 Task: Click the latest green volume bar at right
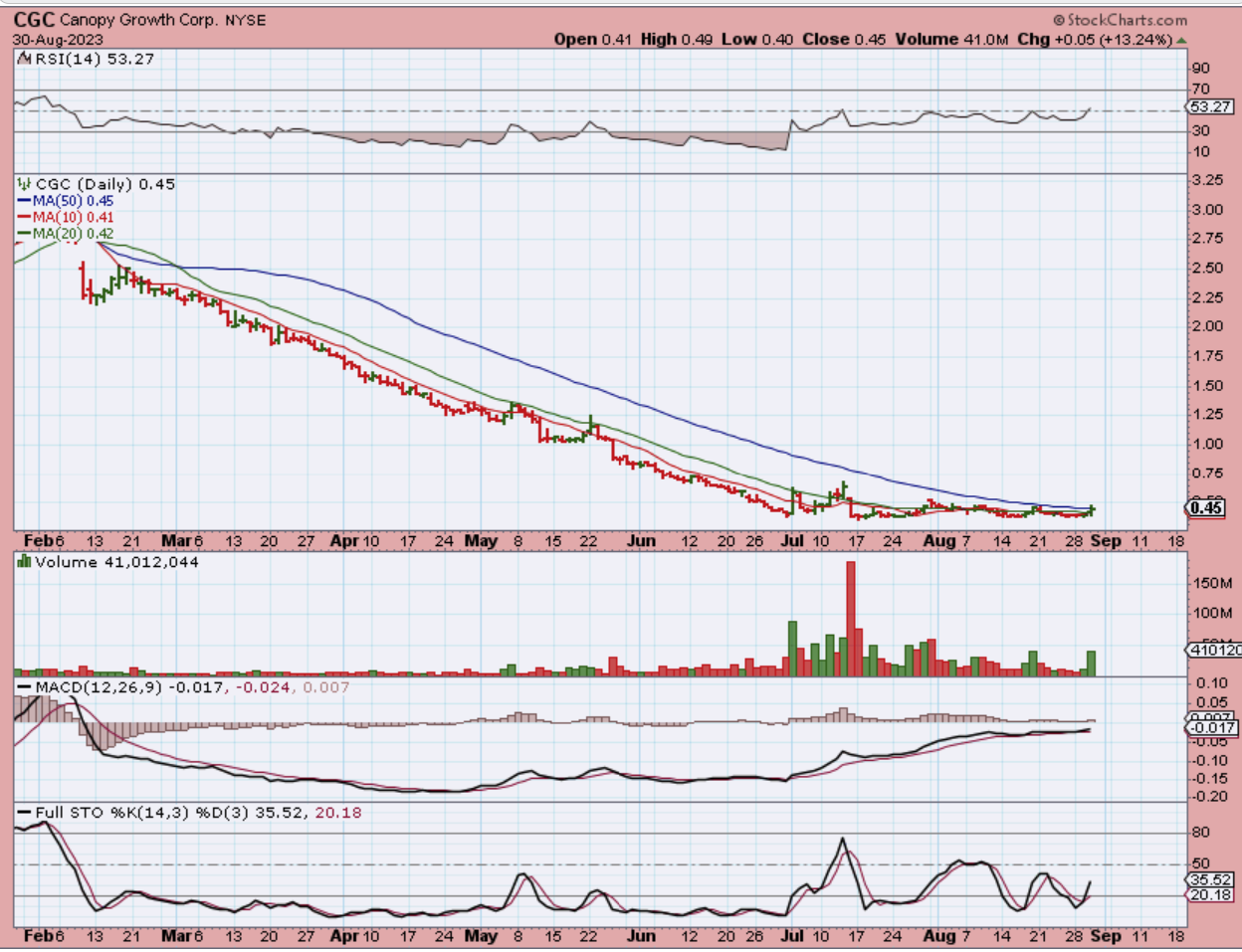tap(1092, 664)
